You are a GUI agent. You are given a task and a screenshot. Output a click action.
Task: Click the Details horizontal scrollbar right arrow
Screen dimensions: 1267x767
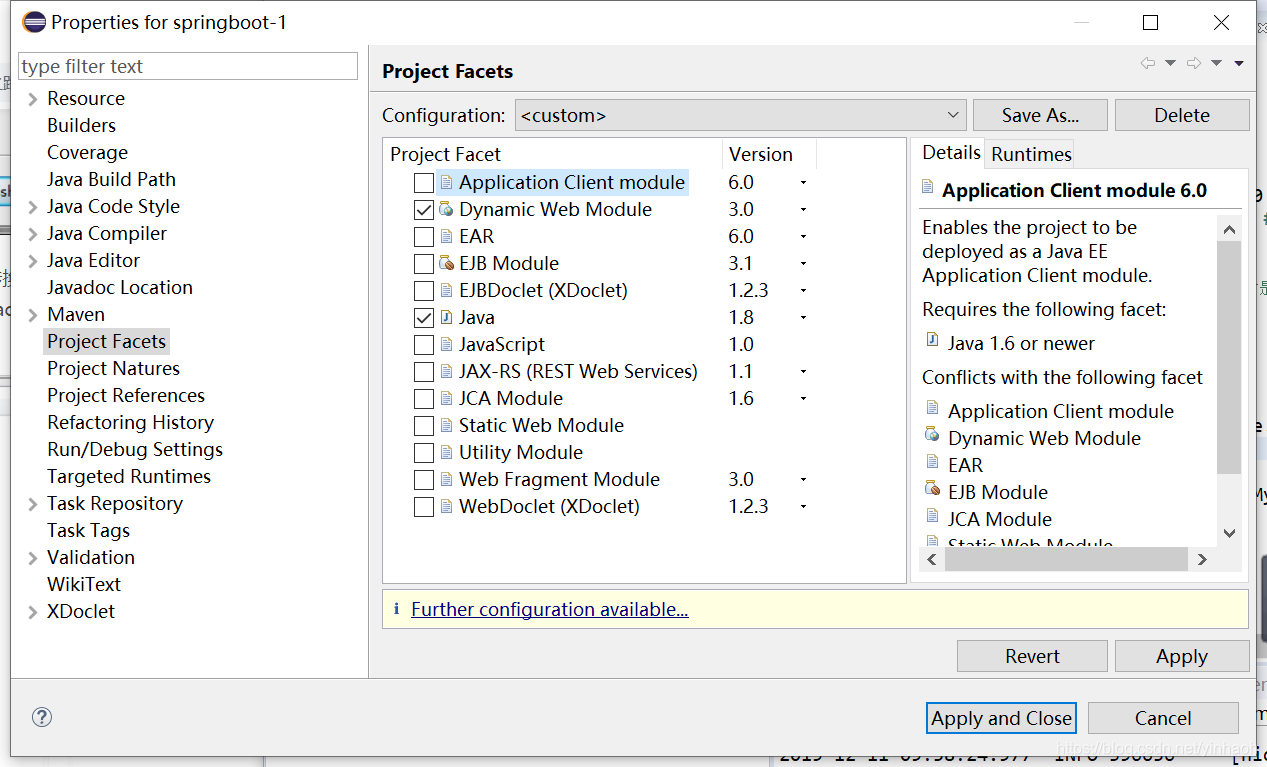tap(1202, 559)
